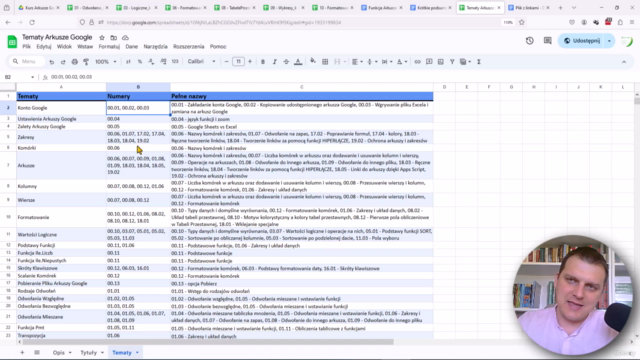This screenshot has width=640, height=360.
Task: Click the font size field
Action: (238, 62)
